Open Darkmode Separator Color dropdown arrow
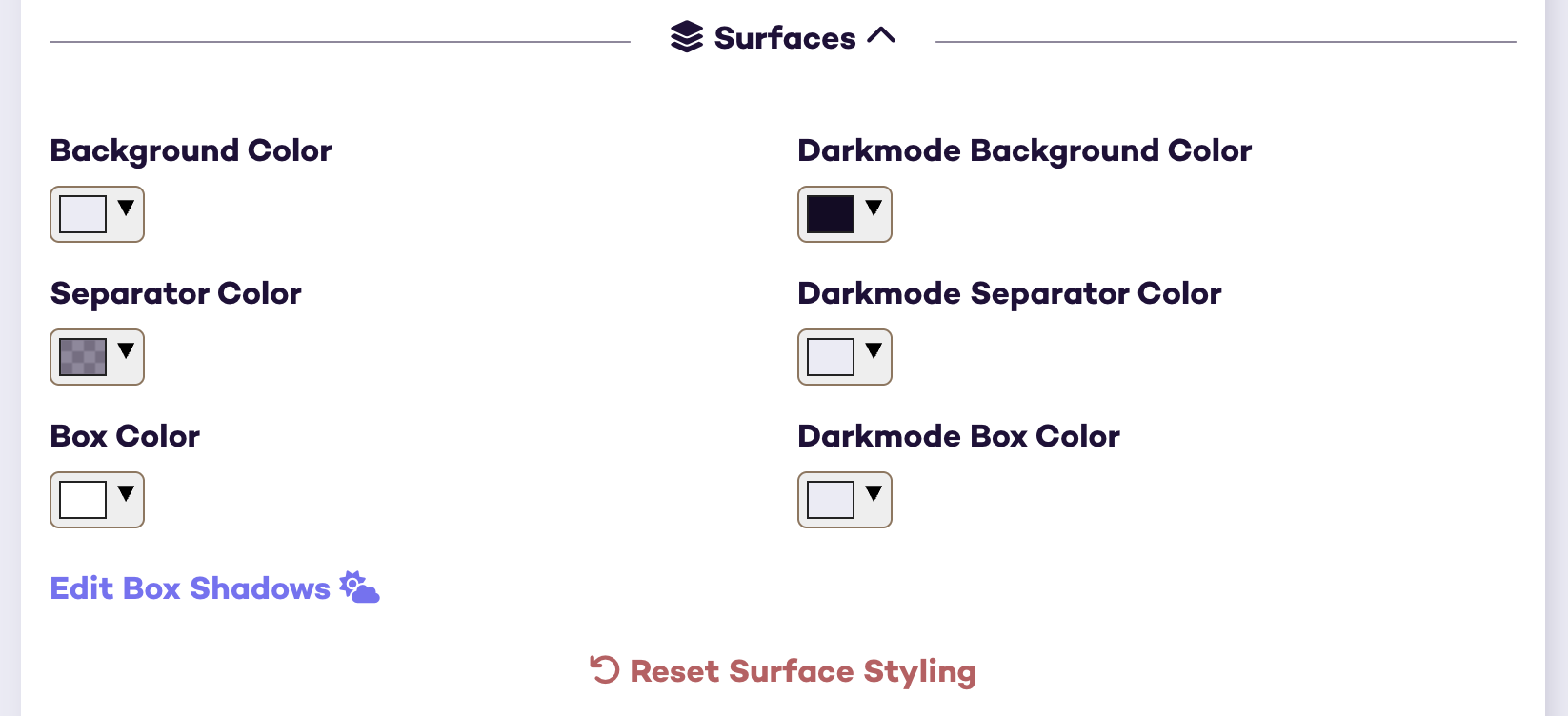This screenshot has width=1568, height=716. coord(874,350)
